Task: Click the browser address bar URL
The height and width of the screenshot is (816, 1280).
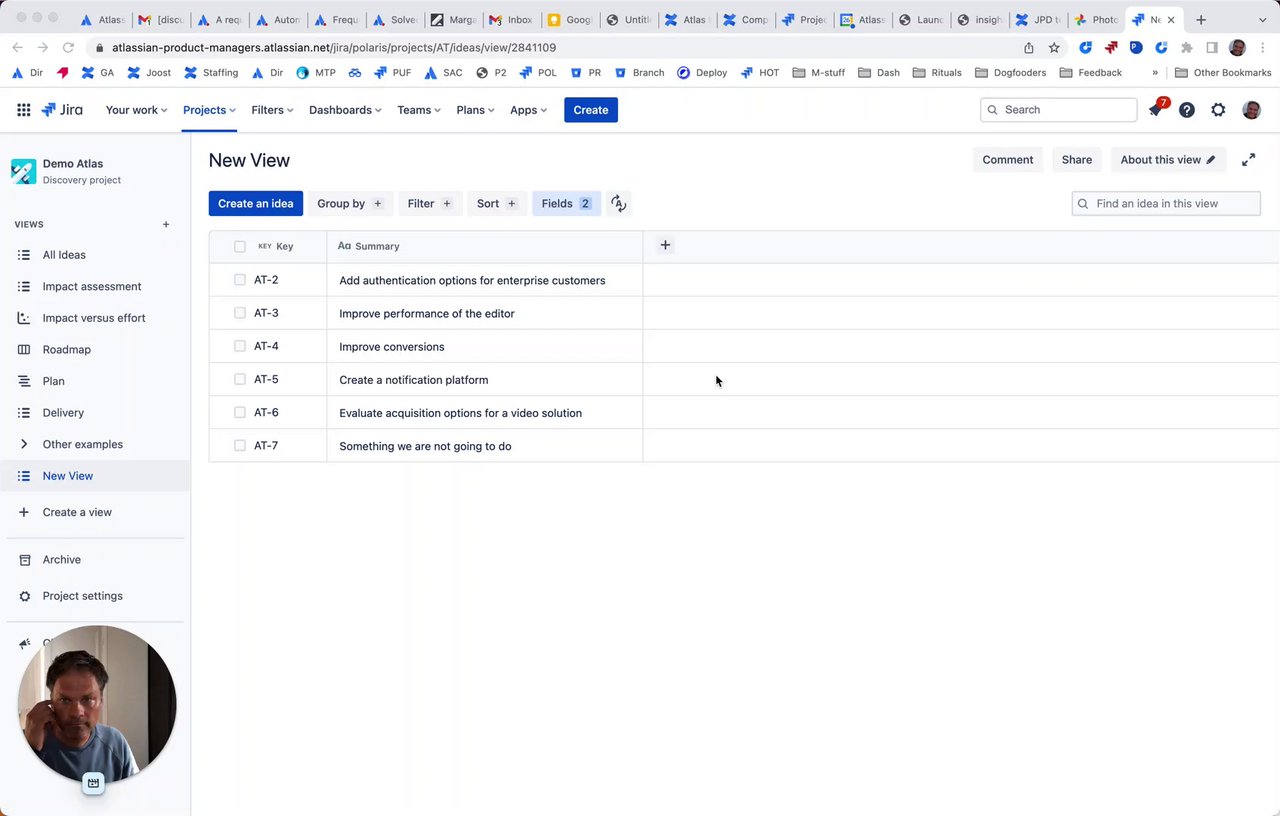Action: [x=334, y=47]
